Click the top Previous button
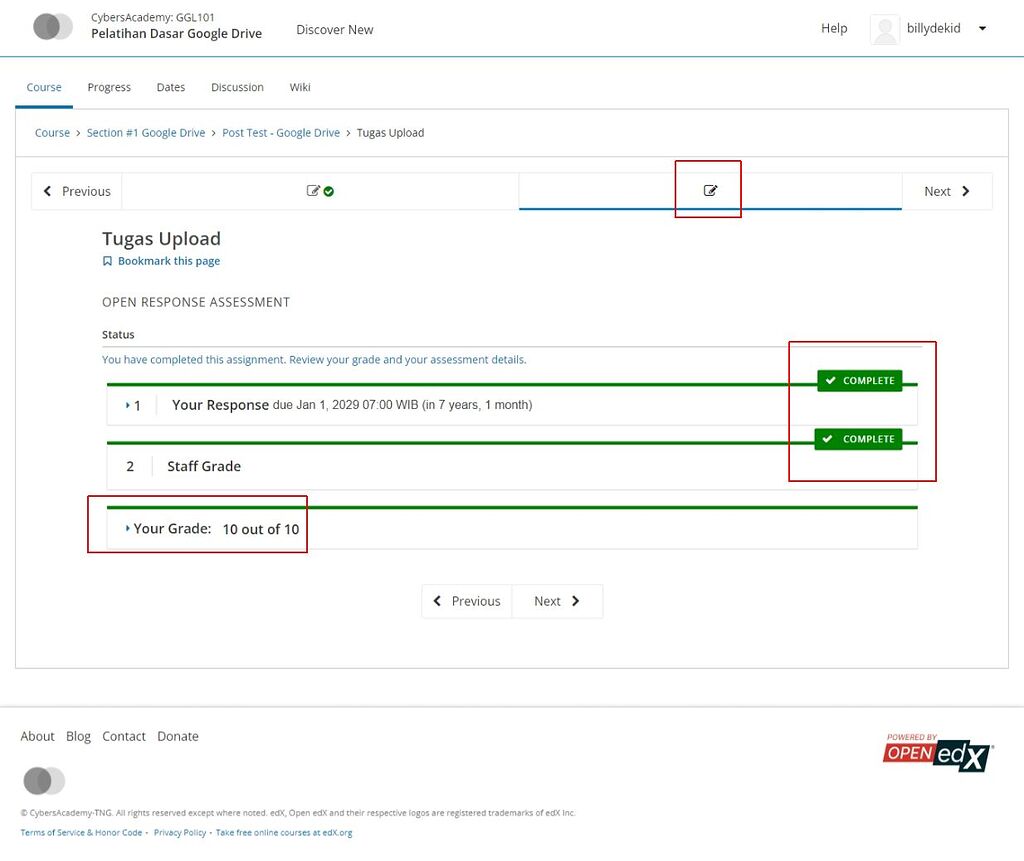The width and height of the screenshot is (1024, 861). (x=76, y=190)
